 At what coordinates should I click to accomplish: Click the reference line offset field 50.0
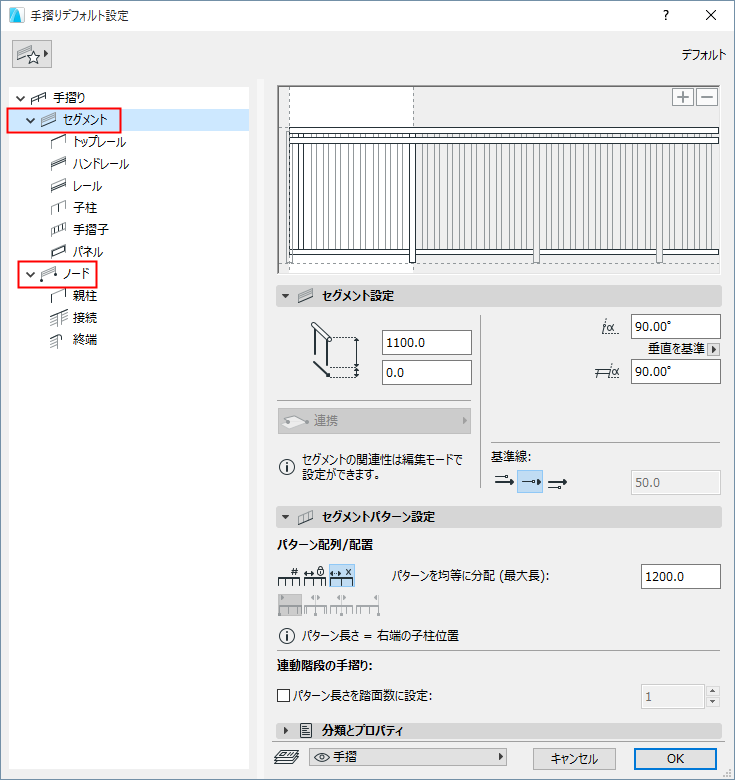pos(675,483)
